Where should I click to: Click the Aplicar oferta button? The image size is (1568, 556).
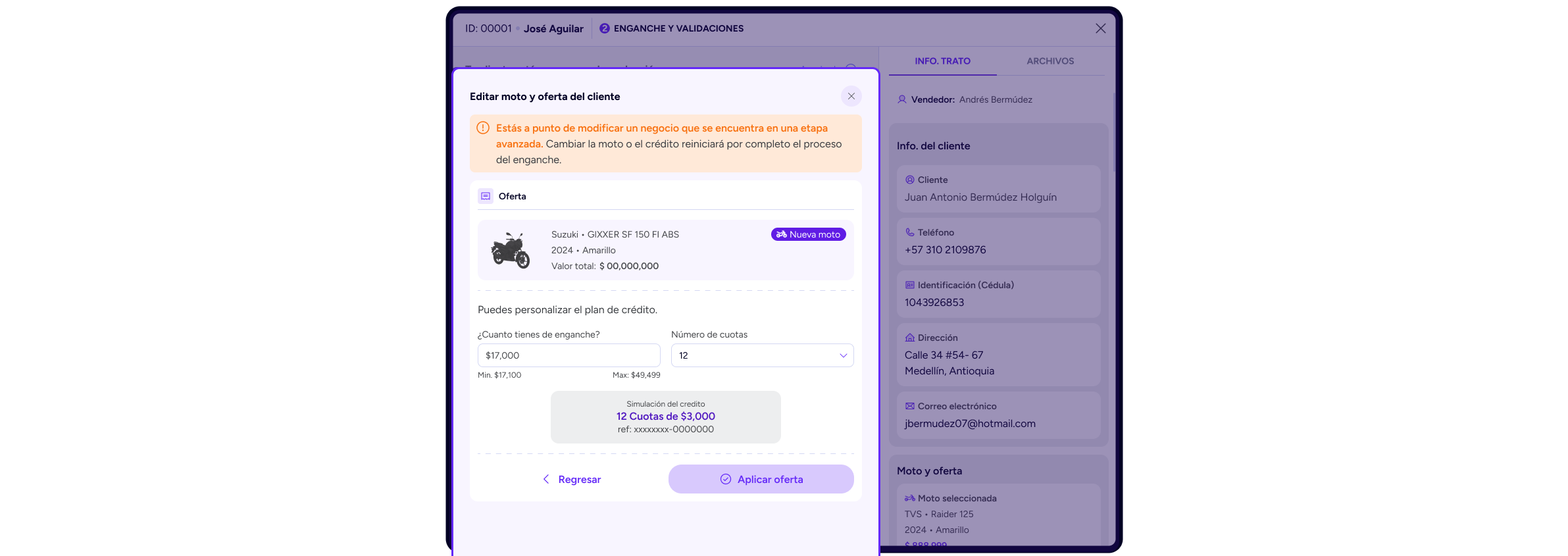pos(761,479)
